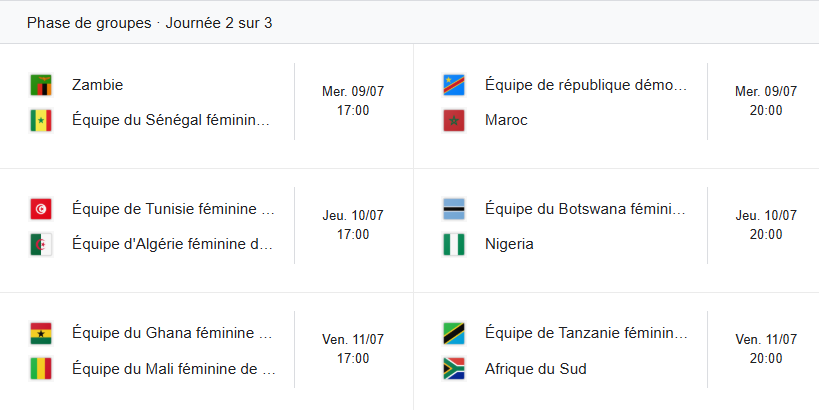Select the Nigeria team name
This screenshot has height=410, width=819.
[x=509, y=245]
